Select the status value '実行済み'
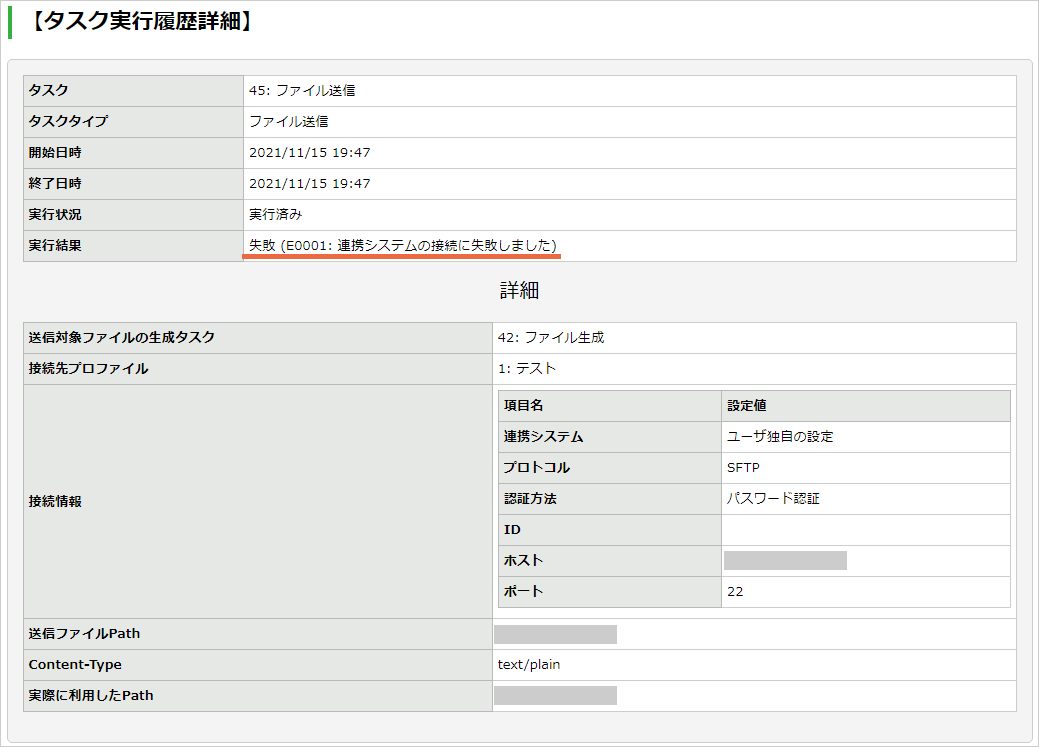Screen dimensions: 1039x747 coord(276,215)
